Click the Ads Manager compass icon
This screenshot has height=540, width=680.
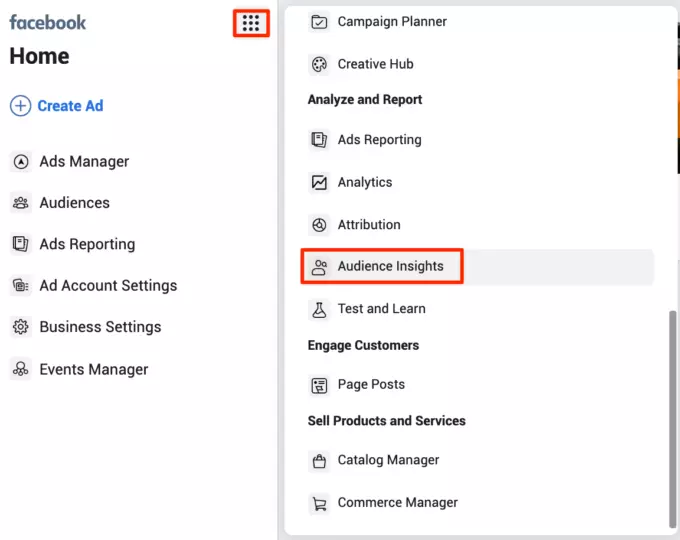(20, 162)
